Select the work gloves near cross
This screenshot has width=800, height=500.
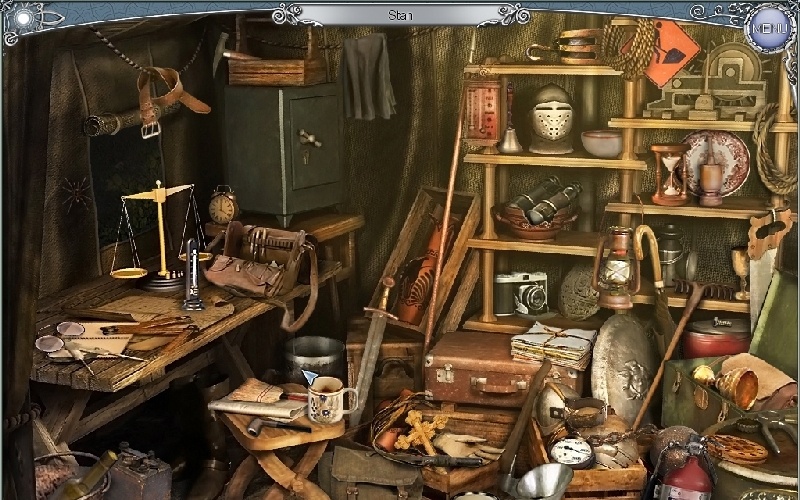pyautogui.click(x=468, y=445)
